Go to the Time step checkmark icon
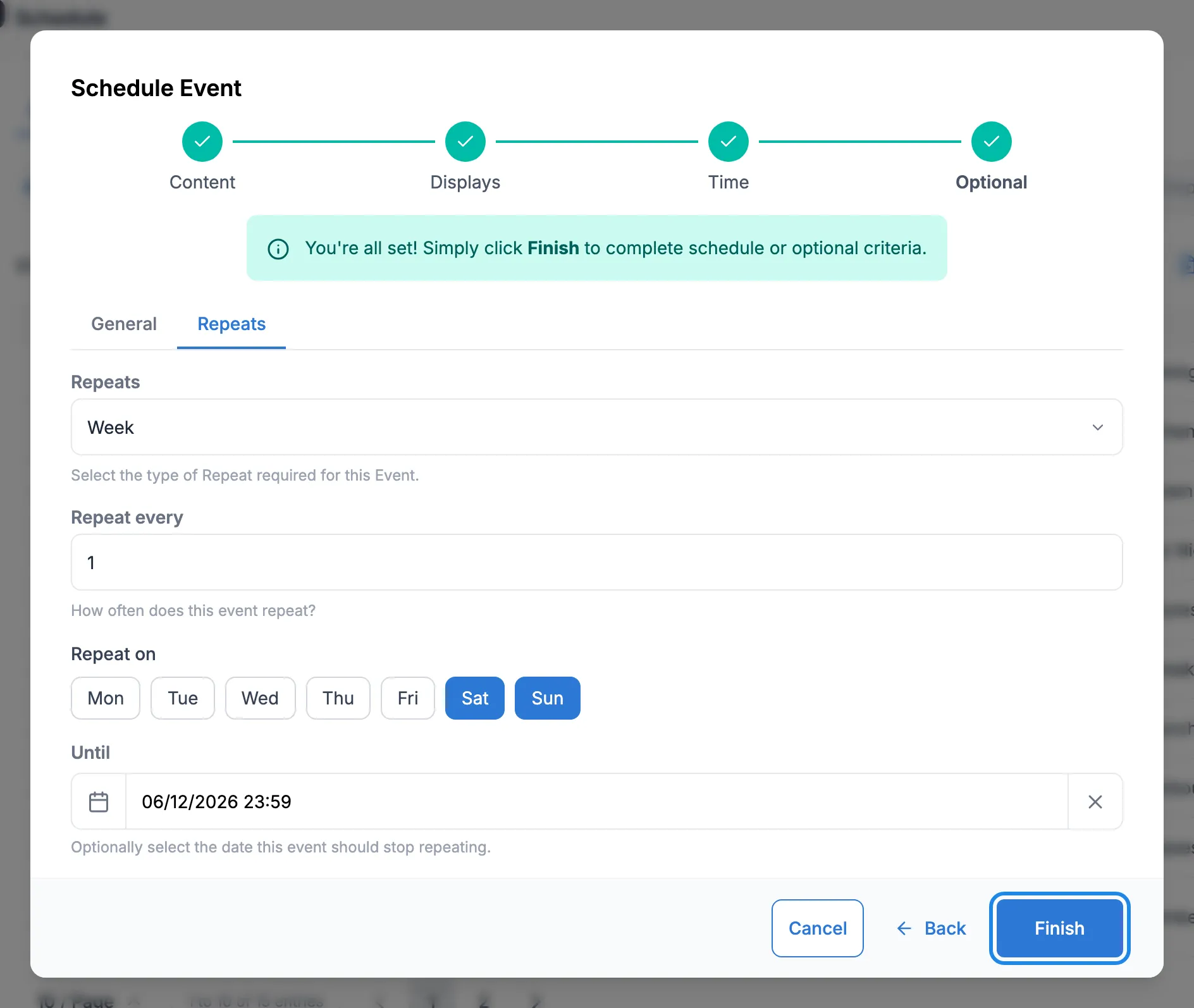This screenshot has width=1194, height=1008. coord(729,142)
